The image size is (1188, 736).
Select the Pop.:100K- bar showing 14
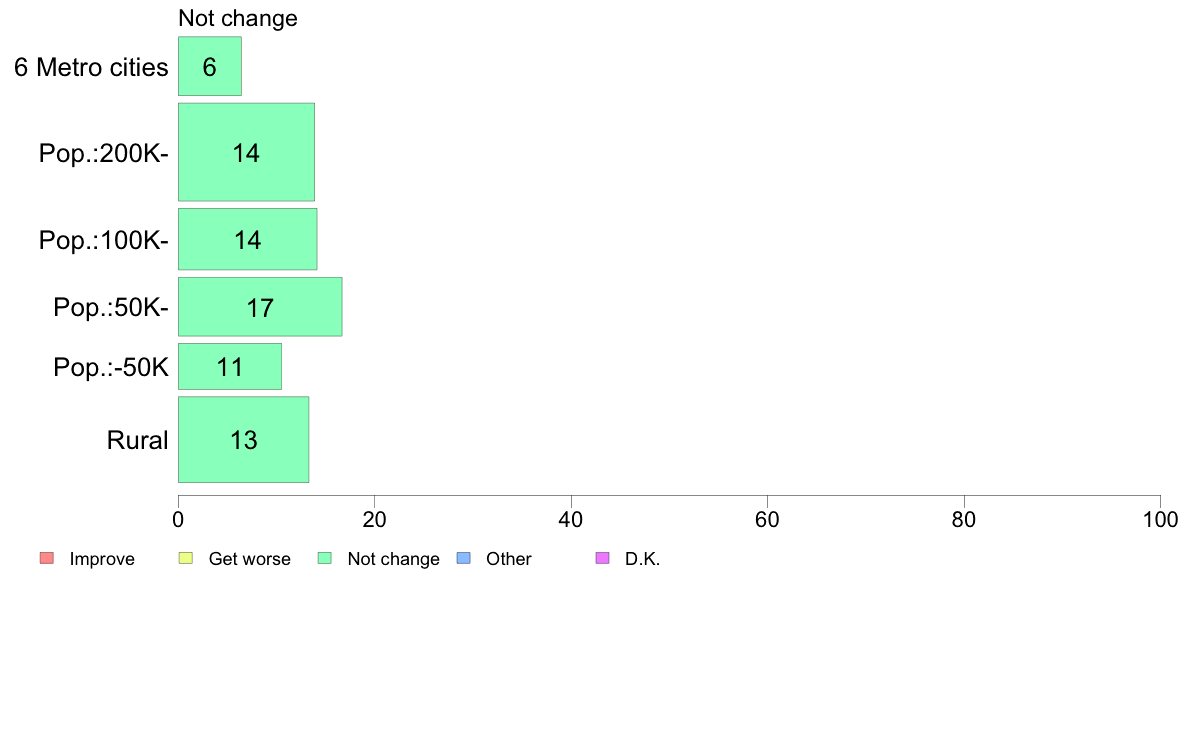(248, 240)
